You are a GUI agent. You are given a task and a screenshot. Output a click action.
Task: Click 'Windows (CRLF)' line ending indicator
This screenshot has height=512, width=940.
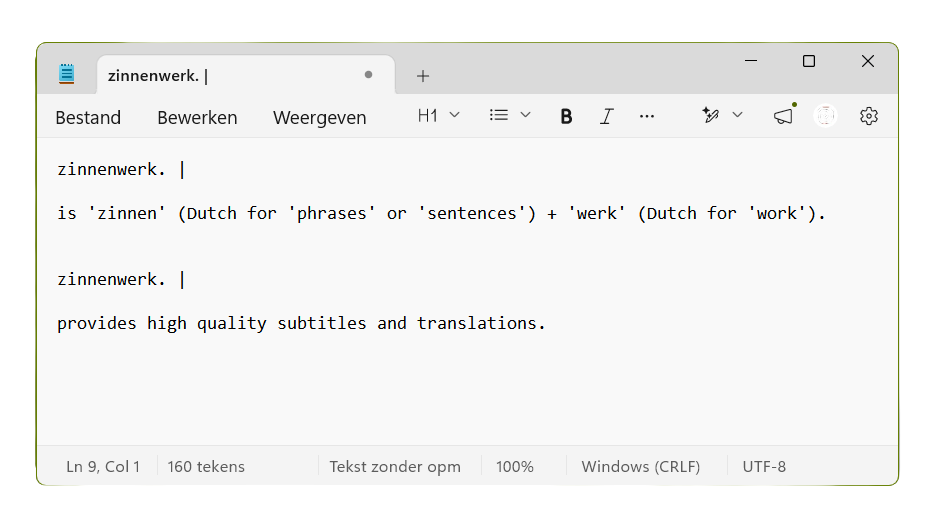(x=641, y=466)
